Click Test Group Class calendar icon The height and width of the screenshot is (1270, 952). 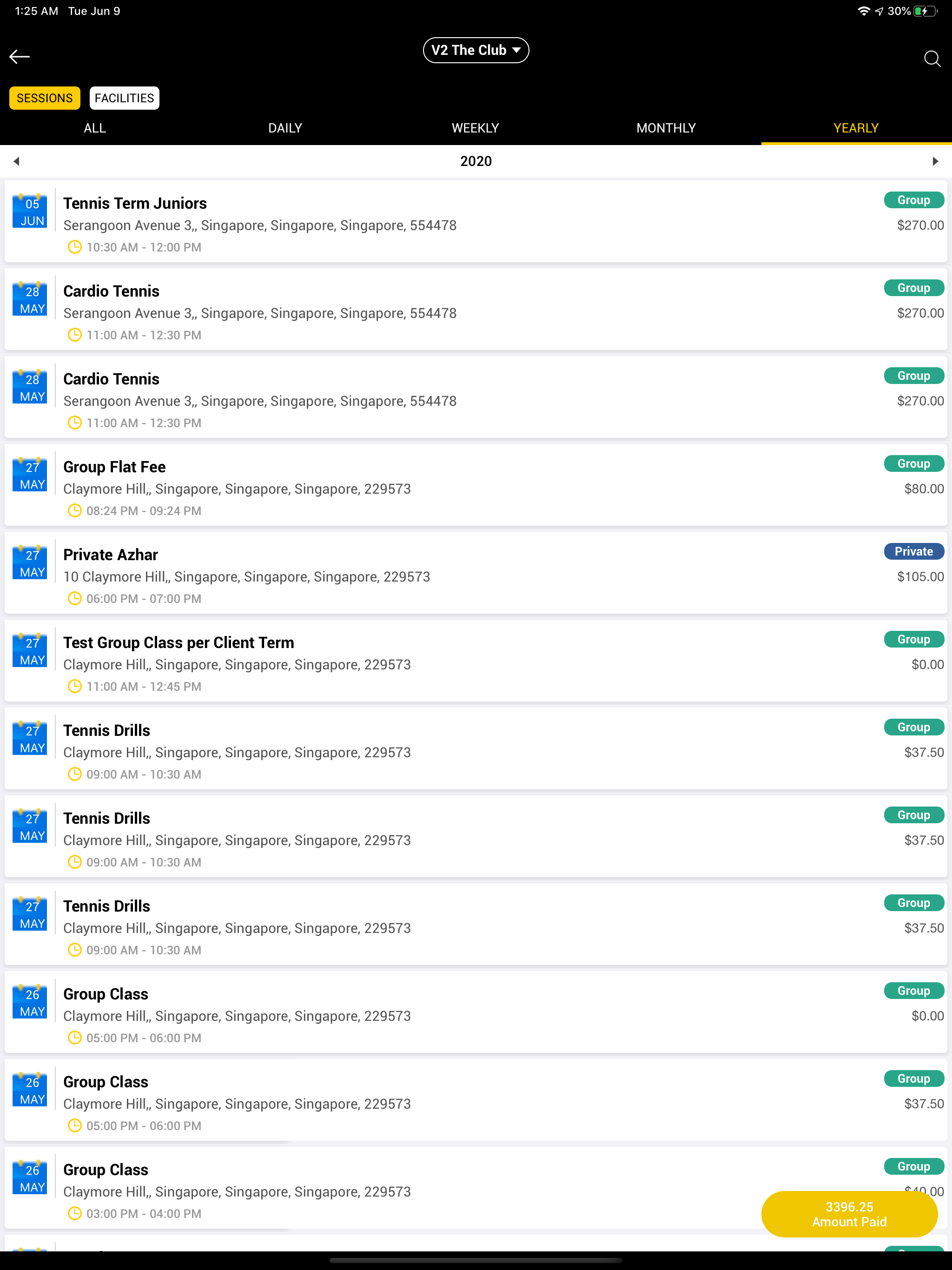pos(30,650)
